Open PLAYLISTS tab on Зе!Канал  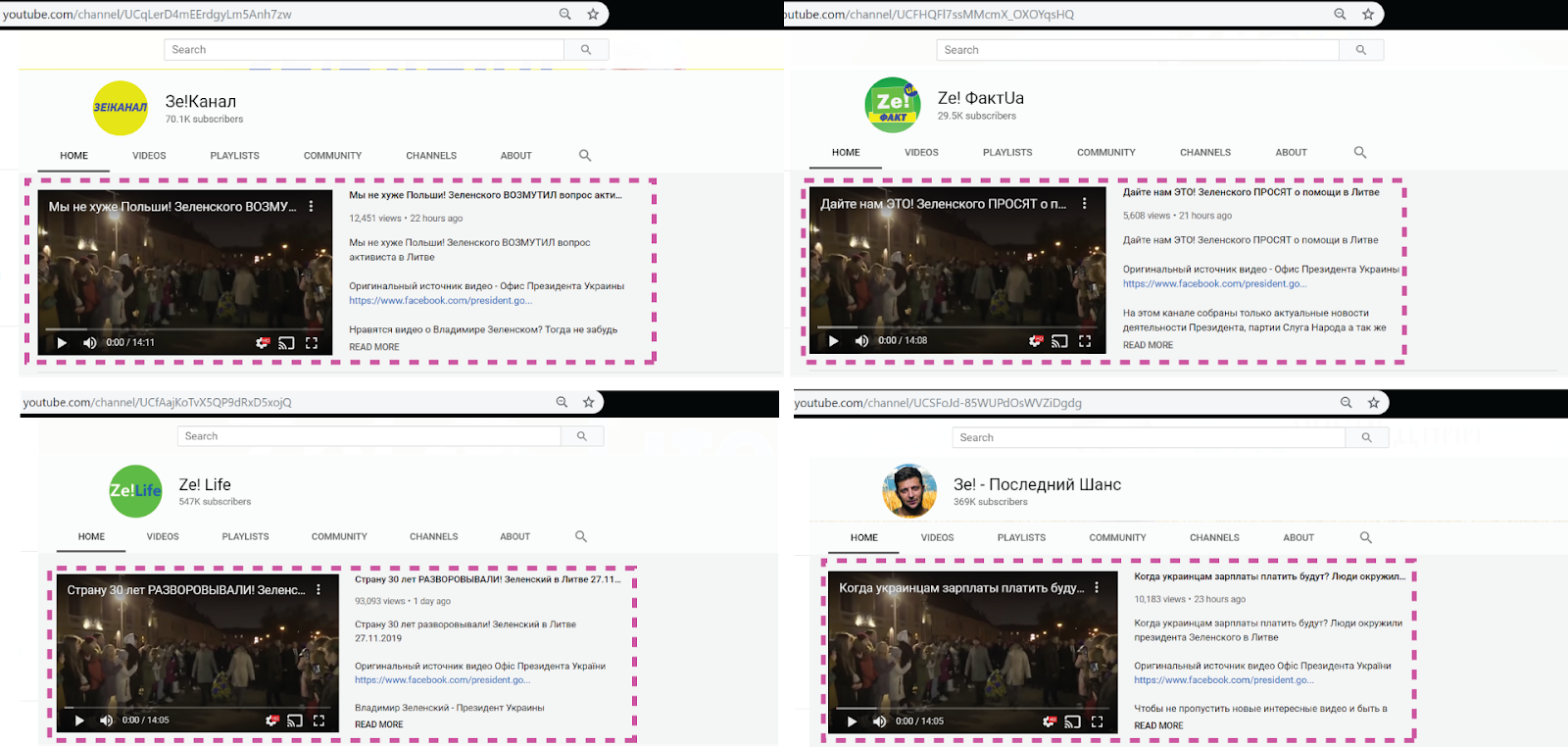pyautogui.click(x=235, y=156)
